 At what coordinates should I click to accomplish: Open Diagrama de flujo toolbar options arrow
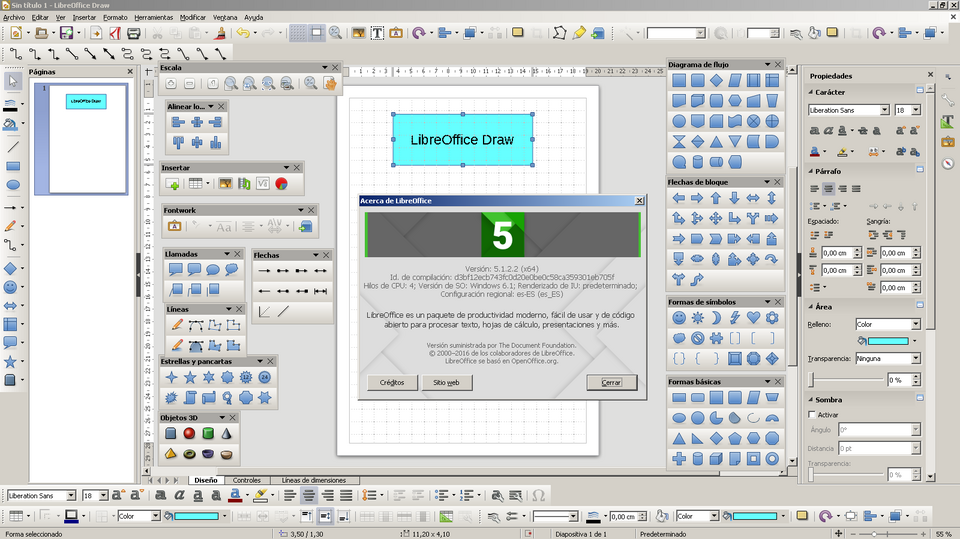point(767,64)
